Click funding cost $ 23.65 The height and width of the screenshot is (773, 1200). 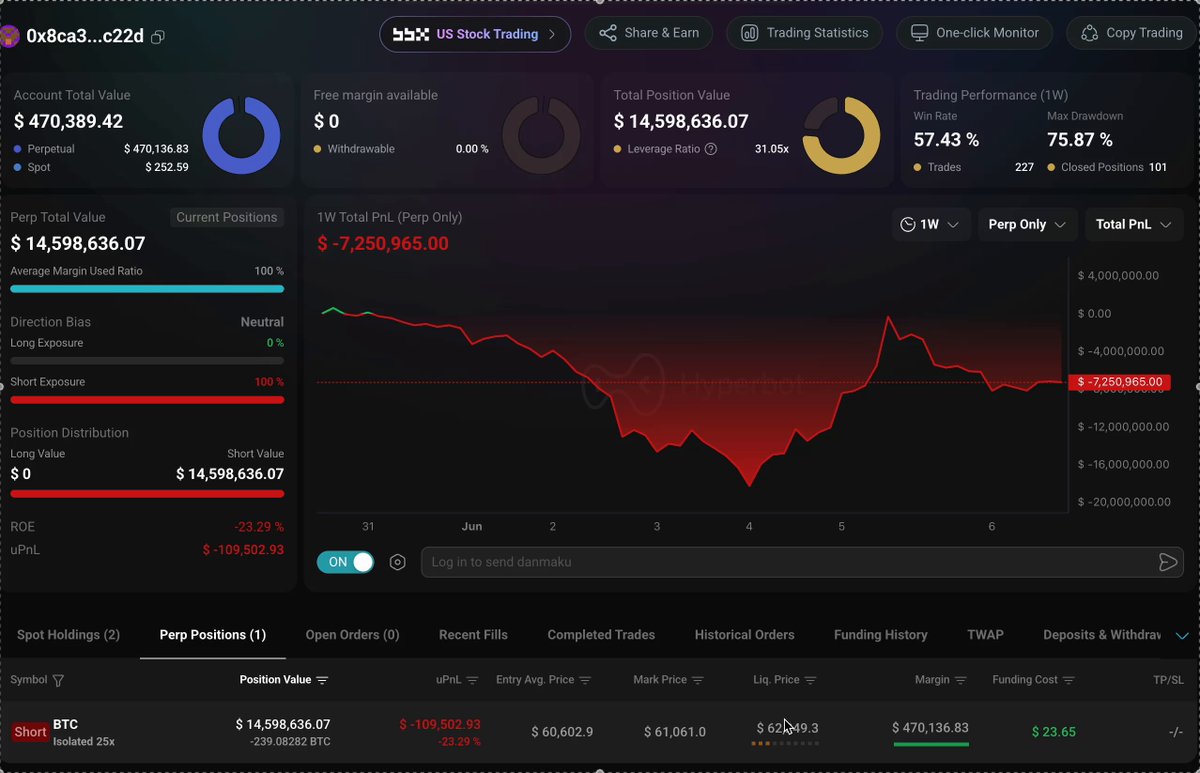click(x=1053, y=732)
